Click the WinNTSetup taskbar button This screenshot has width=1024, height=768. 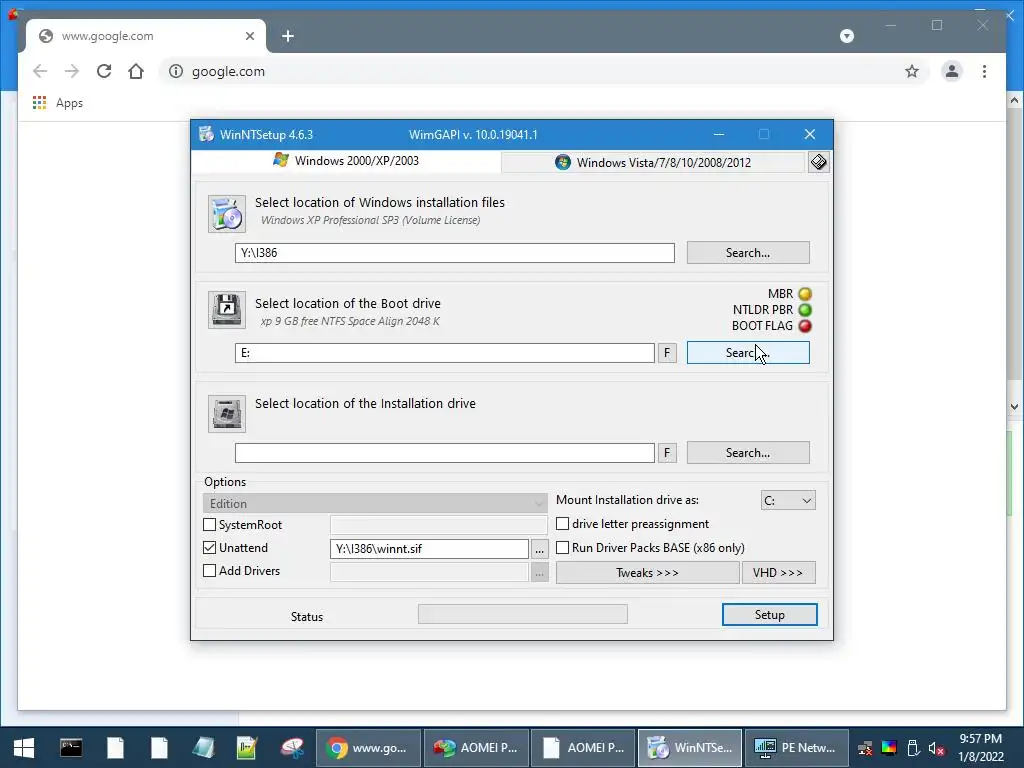click(690, 748)
